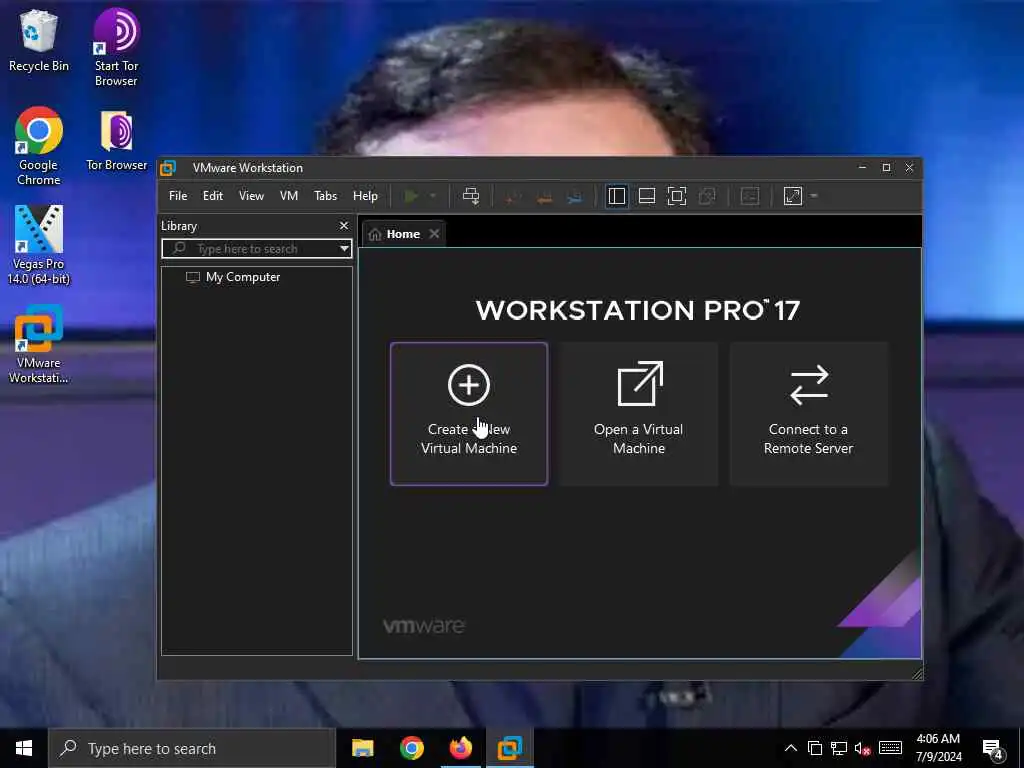Open the File menu
The height and width of the screenshot is (768, 1024).
[178, 196]
